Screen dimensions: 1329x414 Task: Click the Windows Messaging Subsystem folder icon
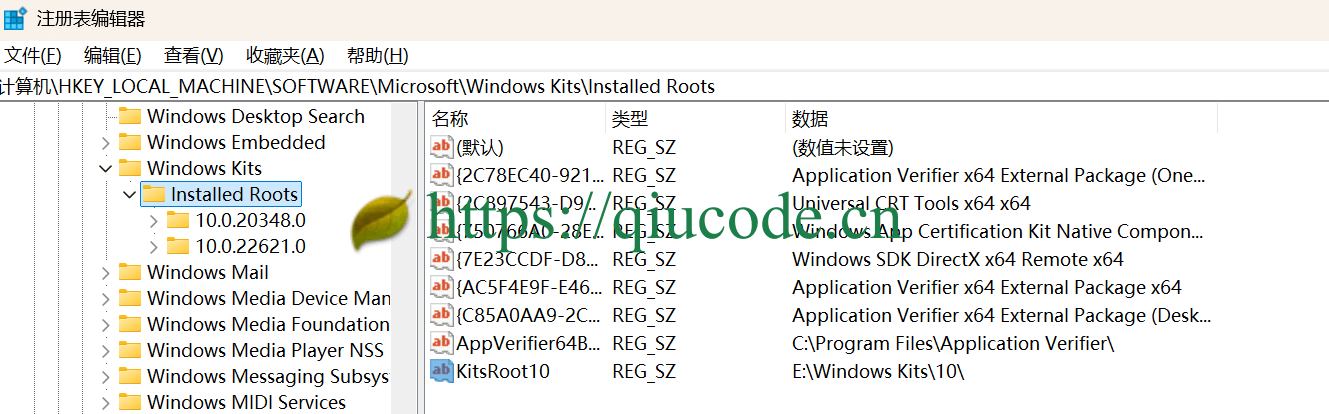[130, 376]
